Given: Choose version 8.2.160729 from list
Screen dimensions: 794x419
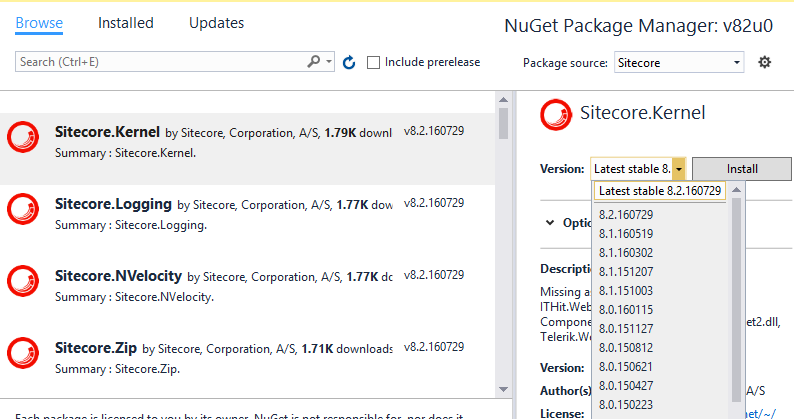Looking at the screenshot, I should tap(626, 214).
